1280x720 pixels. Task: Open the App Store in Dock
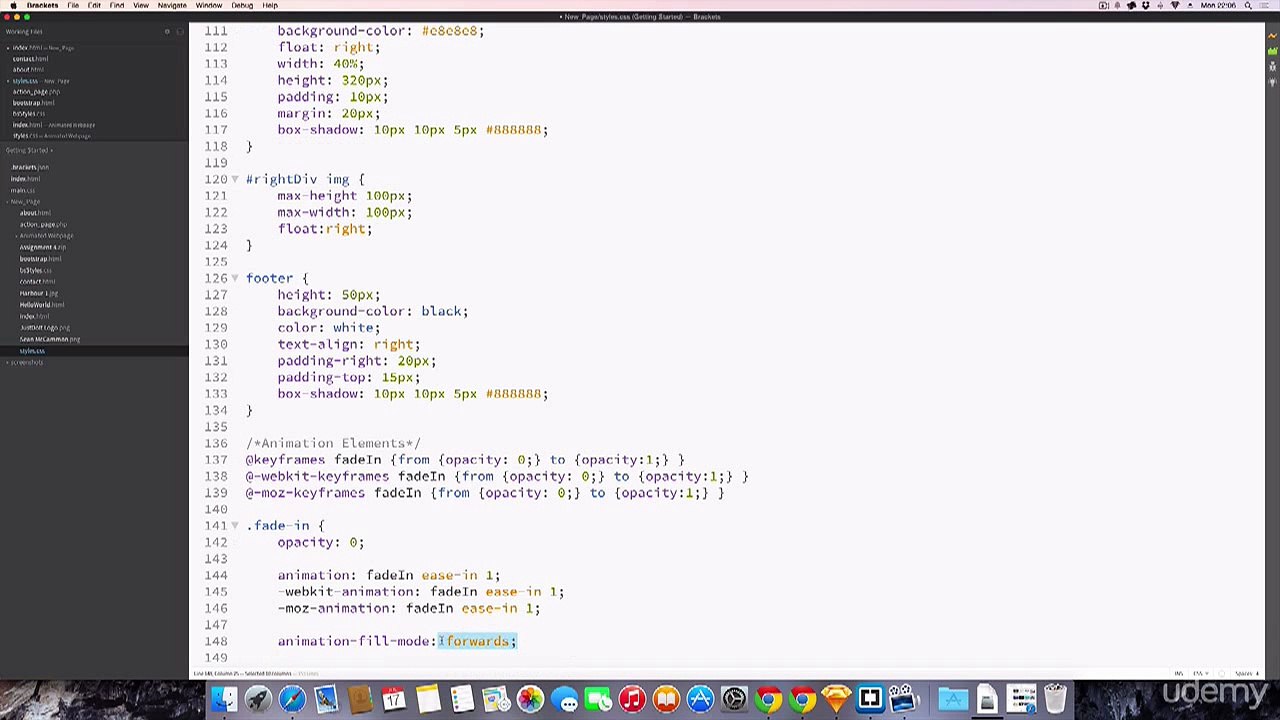tap(700, 699)
